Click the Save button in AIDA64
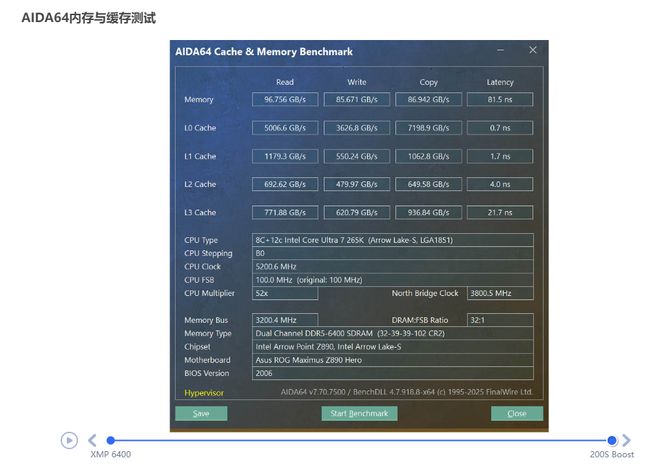The height and width of the screenshot is (467, 660). click(x=201, y=414)
